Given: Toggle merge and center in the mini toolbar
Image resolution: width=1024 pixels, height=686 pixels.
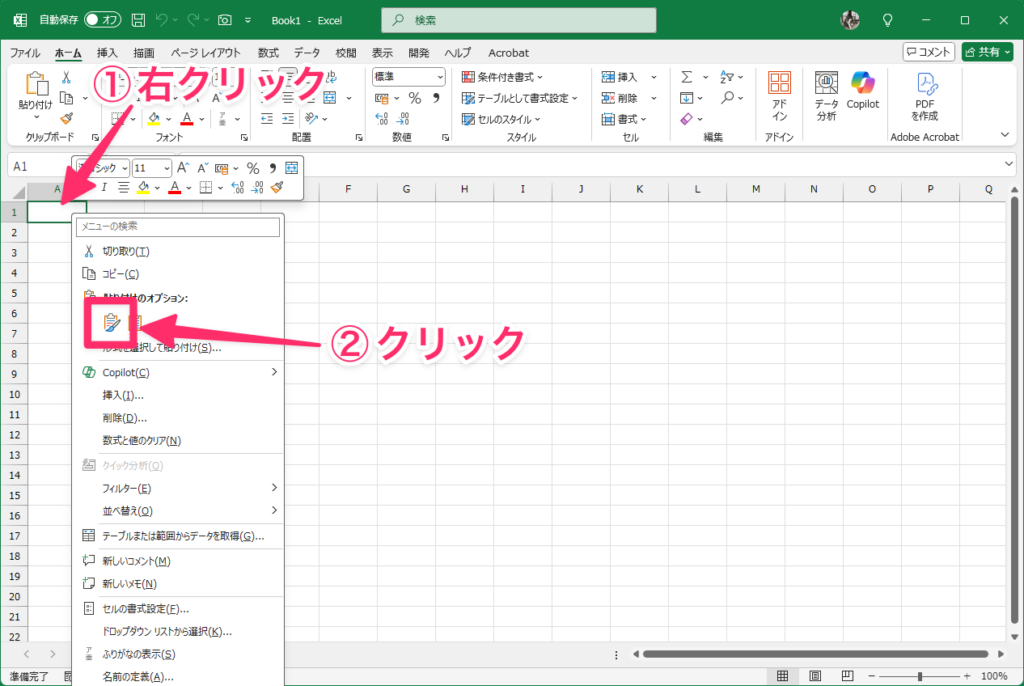Looking at the screenshot, I should (291, 168).
